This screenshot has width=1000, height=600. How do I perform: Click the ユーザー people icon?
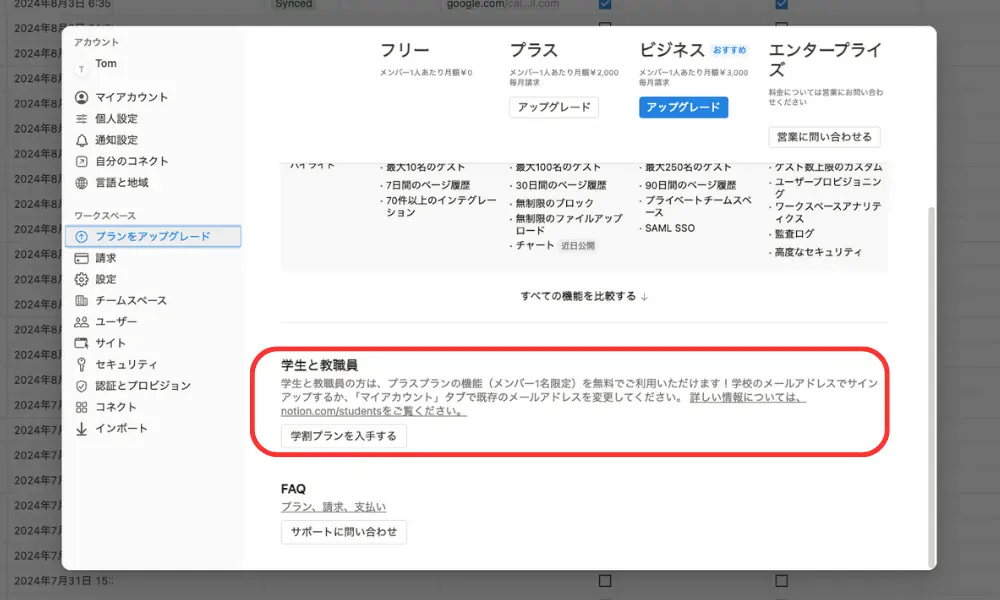coord(82,322)
